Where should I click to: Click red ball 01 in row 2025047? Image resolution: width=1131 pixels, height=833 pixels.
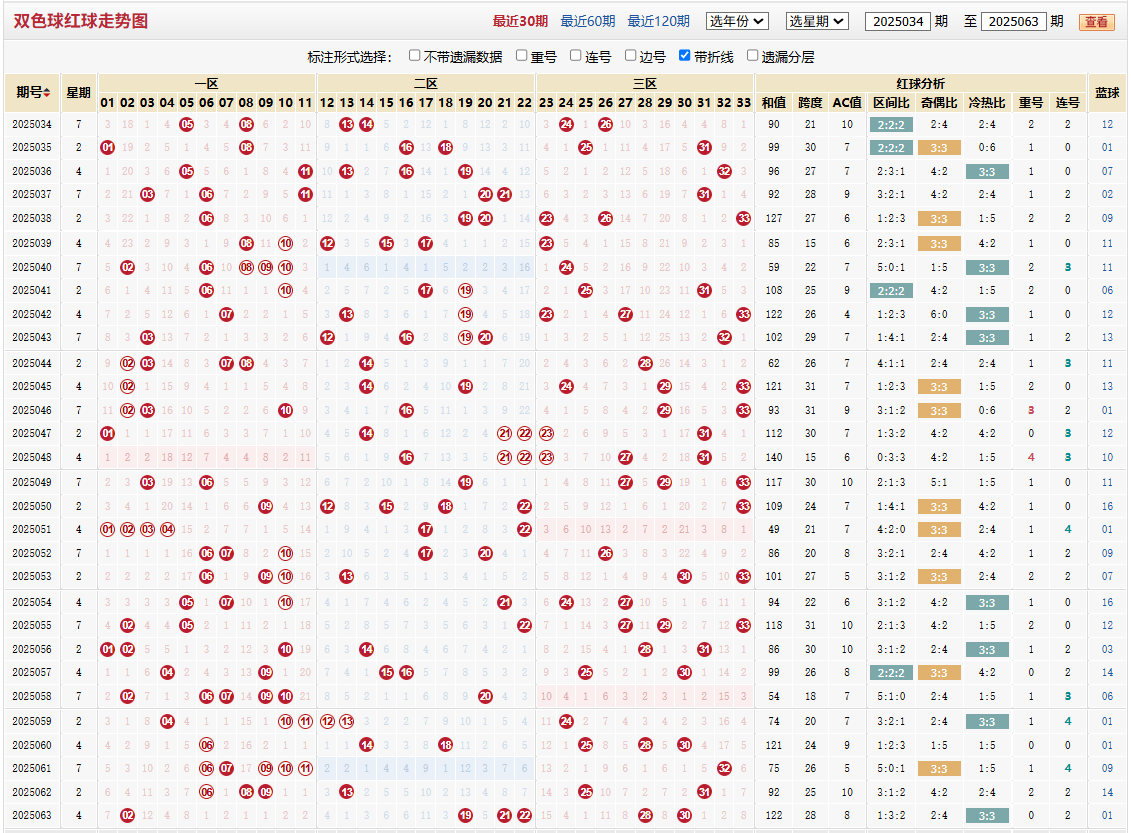click(107, 433)
